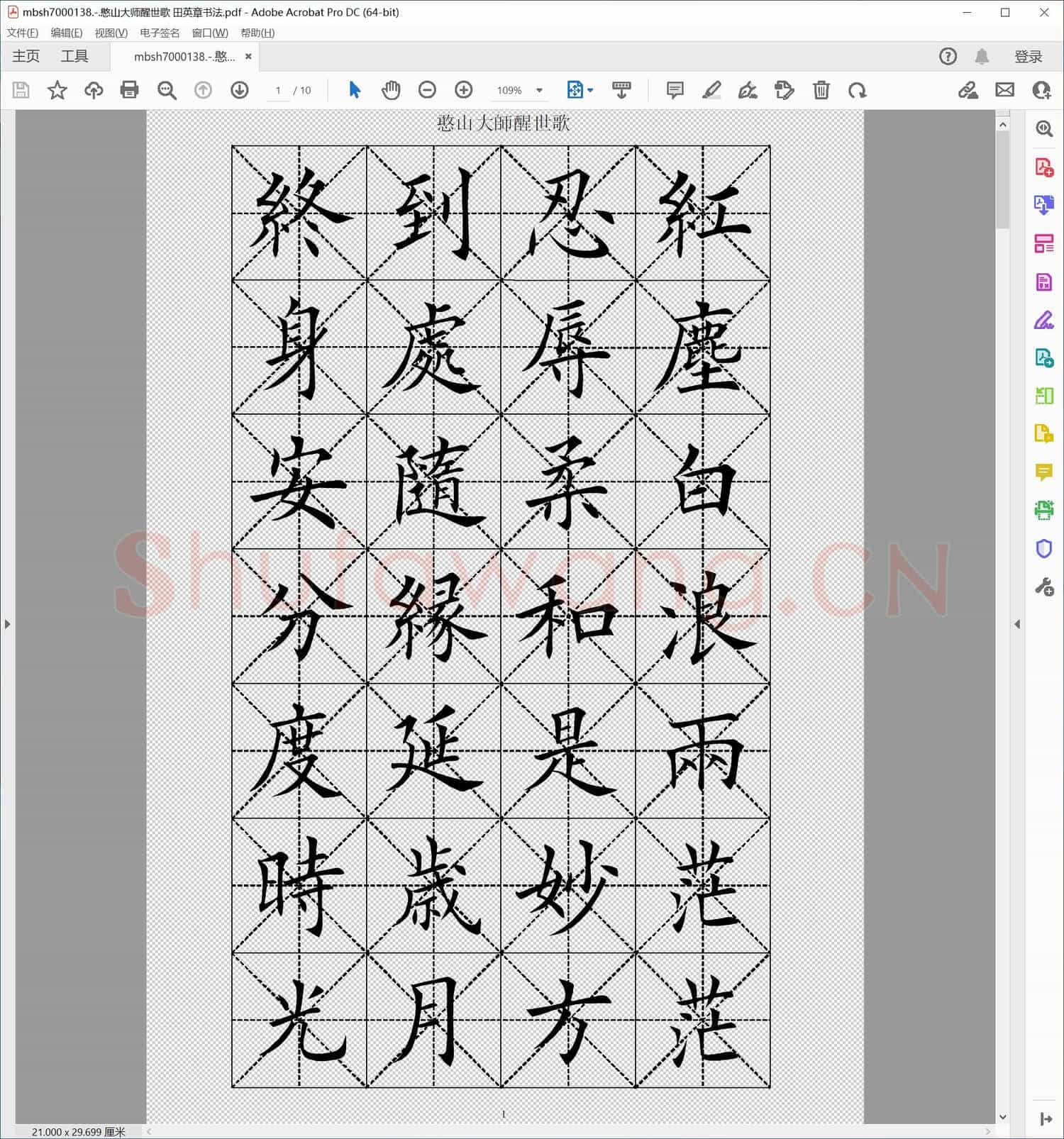Click the 登录 sign-in button
Image resolution: width=1064 pixels, height=1139 pixels.
1028,57
